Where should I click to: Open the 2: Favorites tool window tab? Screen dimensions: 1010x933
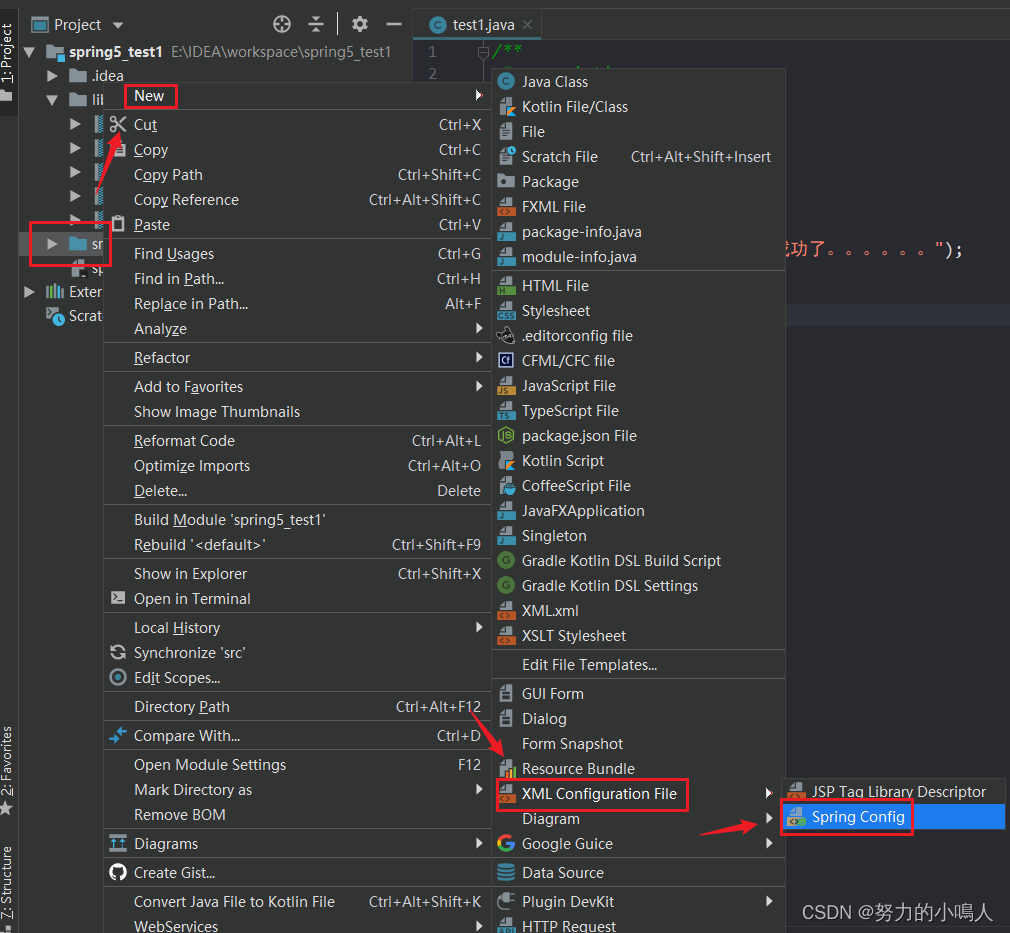7,769
